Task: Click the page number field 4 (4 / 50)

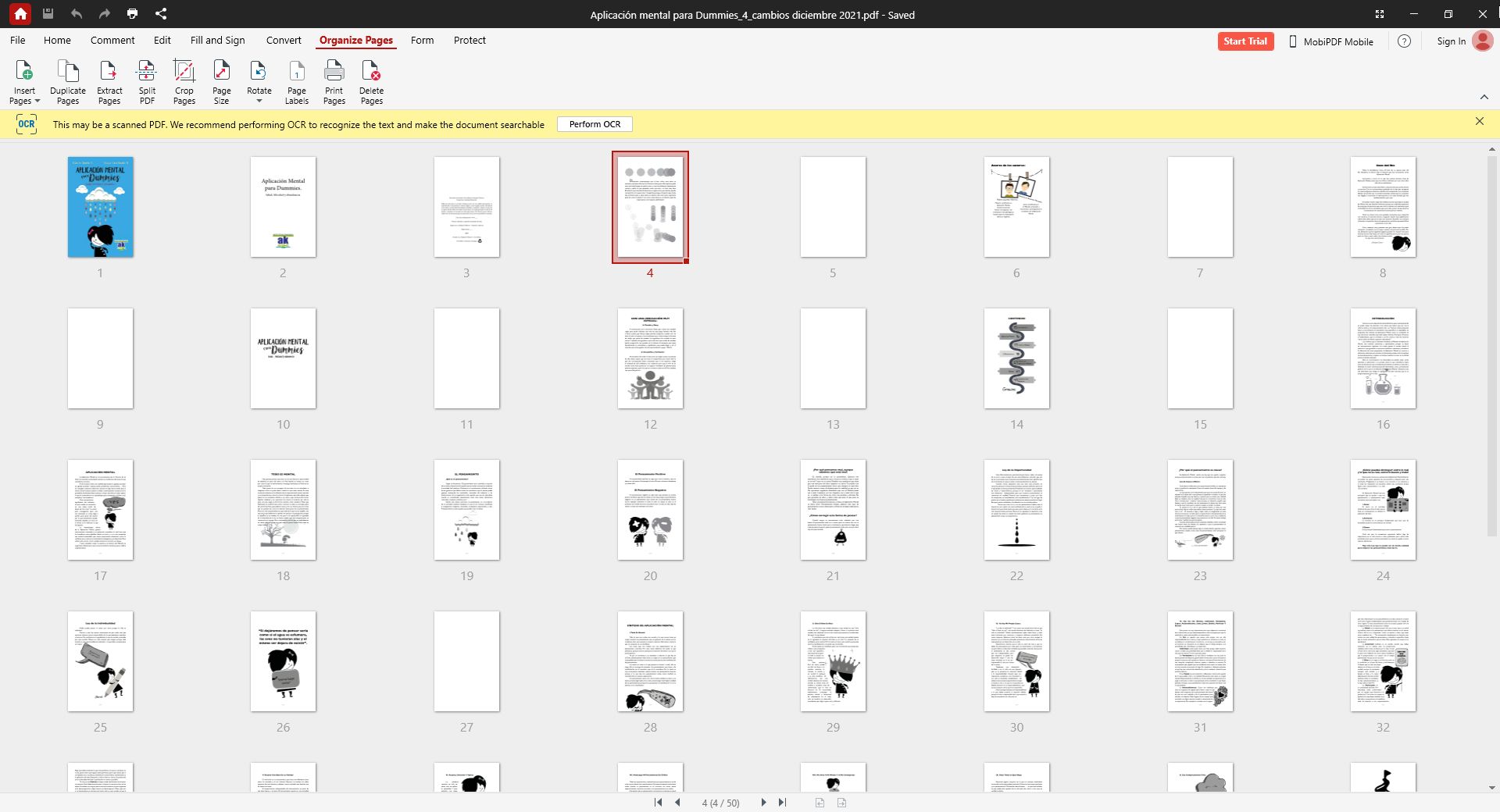Action: tap(720, 803)
